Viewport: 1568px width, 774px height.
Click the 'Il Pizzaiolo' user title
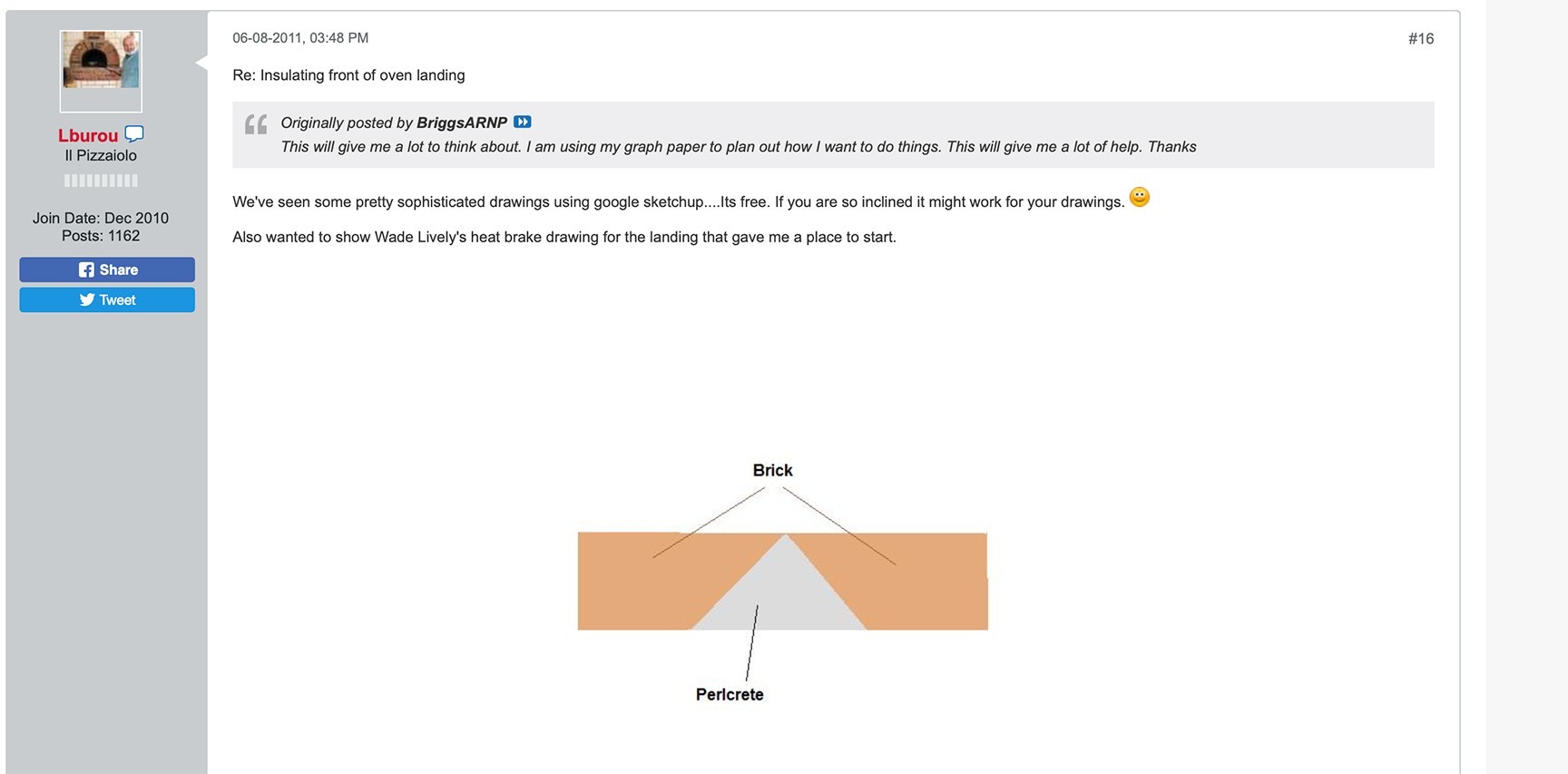[x=101, y=156]
